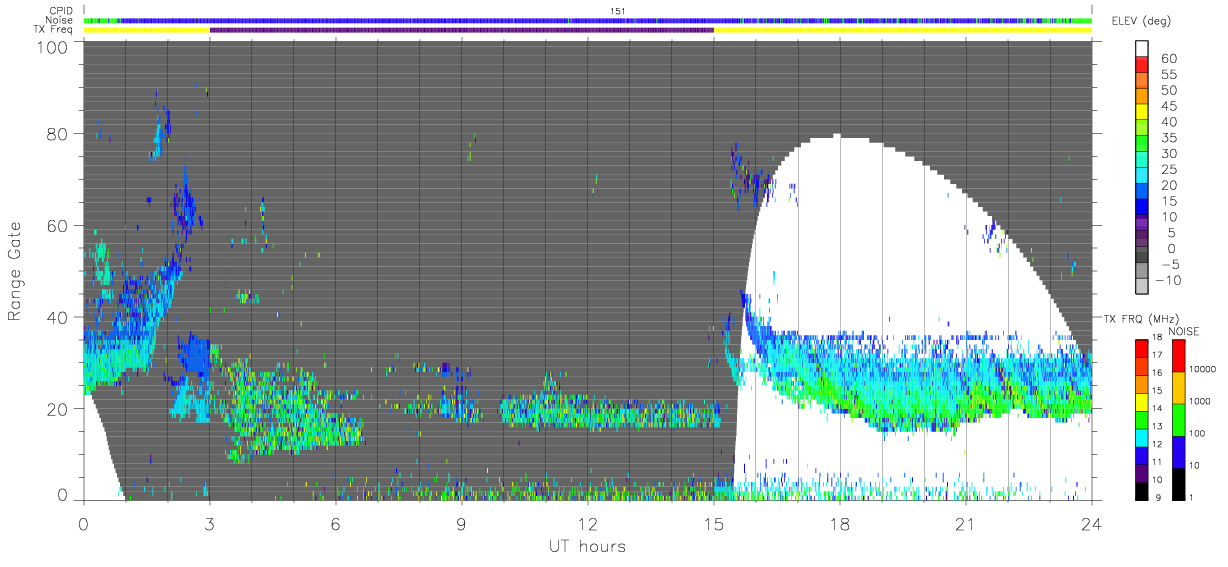Click the 'NOISE' legend title
This screenshot has height=567, width=1228.
coord(1185,330)
